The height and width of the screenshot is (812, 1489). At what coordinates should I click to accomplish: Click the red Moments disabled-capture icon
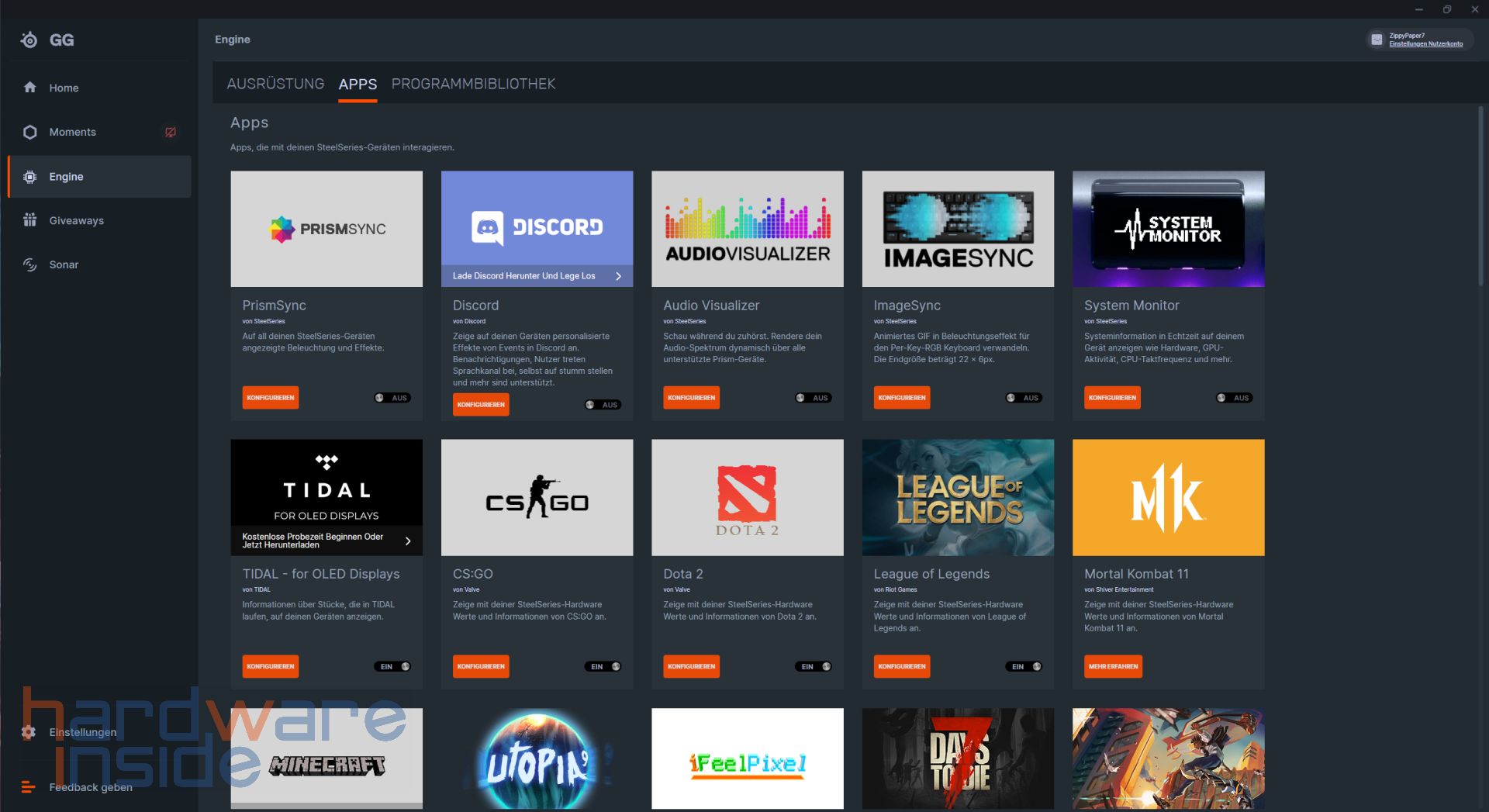click(x=171, y=133)
